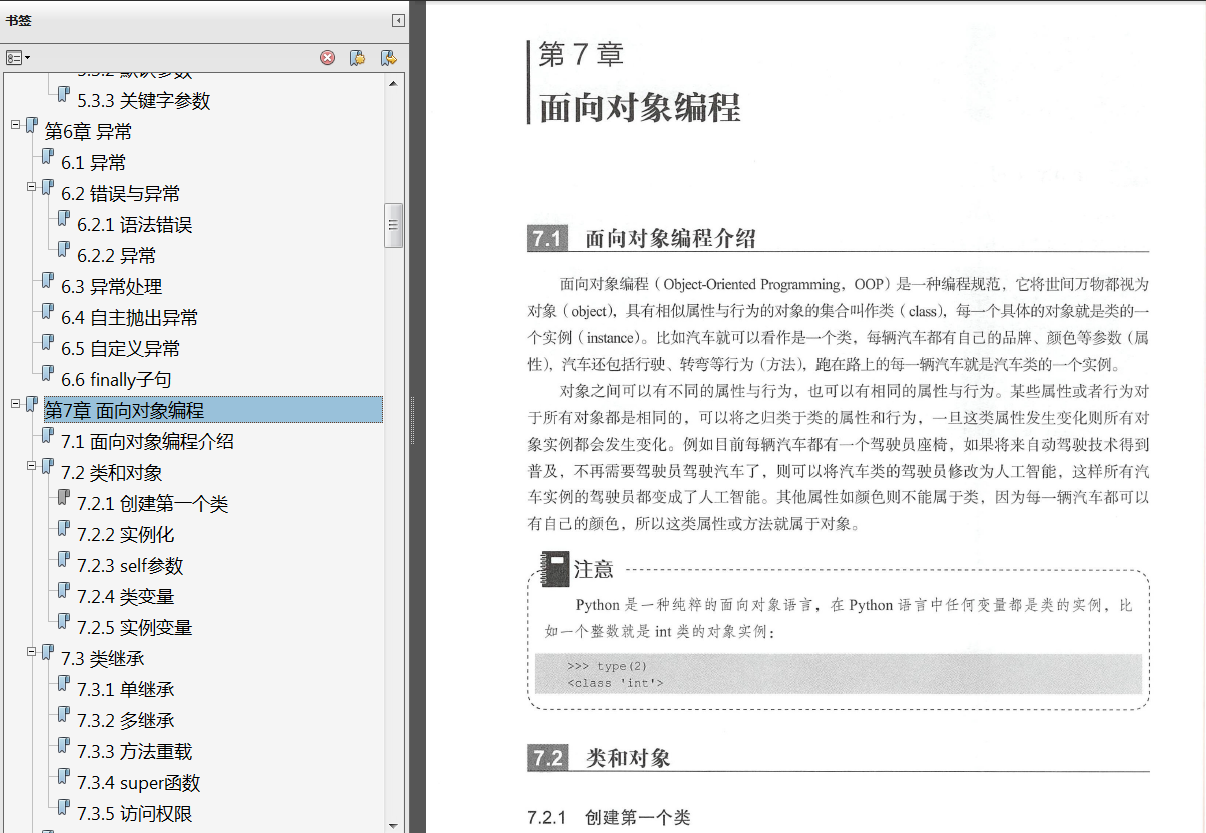Open bookmark 7.3.1 单继承
Viewport: 1206px width, 833px height.
pos(125,690)
